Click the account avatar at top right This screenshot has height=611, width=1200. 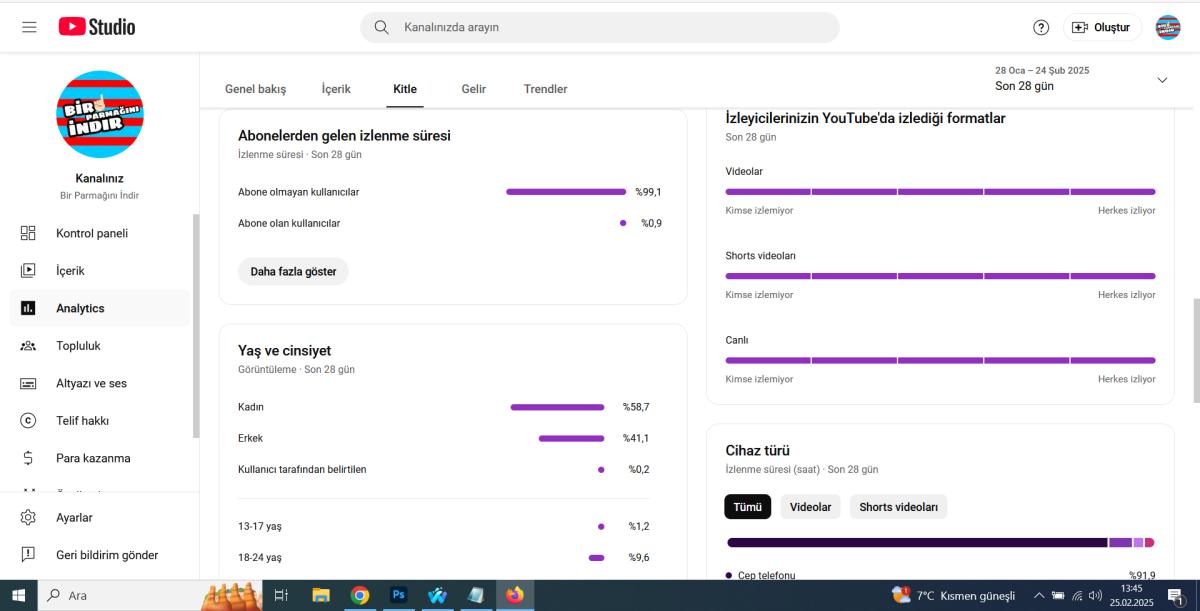point(1168,27)
